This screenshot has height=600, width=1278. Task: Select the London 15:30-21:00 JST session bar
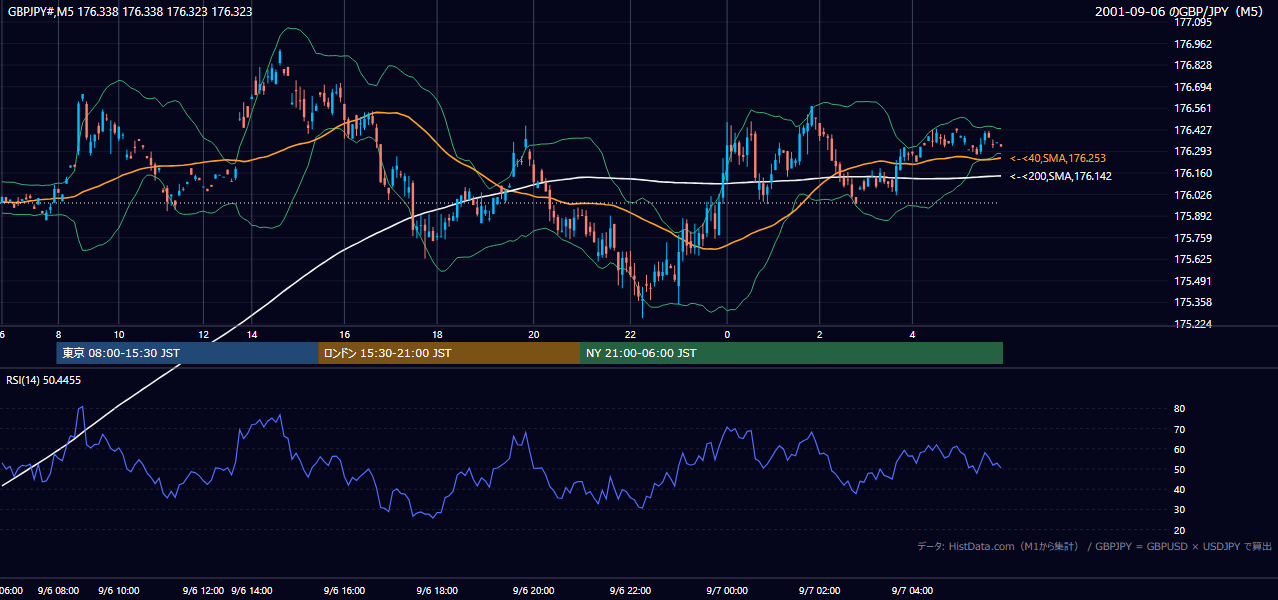pyautogui.click(x=449, y=353)
